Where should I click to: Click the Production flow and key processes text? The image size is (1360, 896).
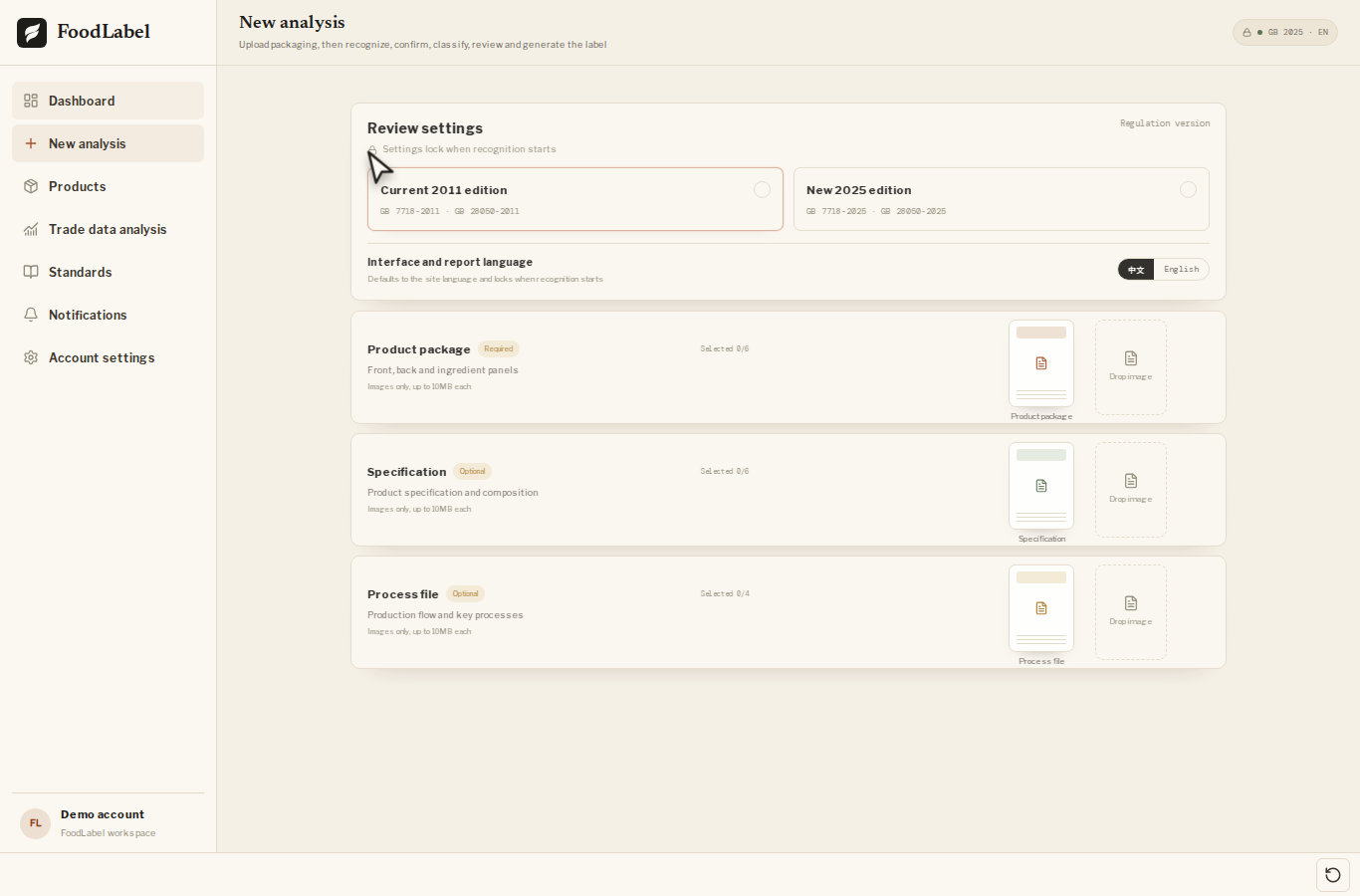(445, 615)
